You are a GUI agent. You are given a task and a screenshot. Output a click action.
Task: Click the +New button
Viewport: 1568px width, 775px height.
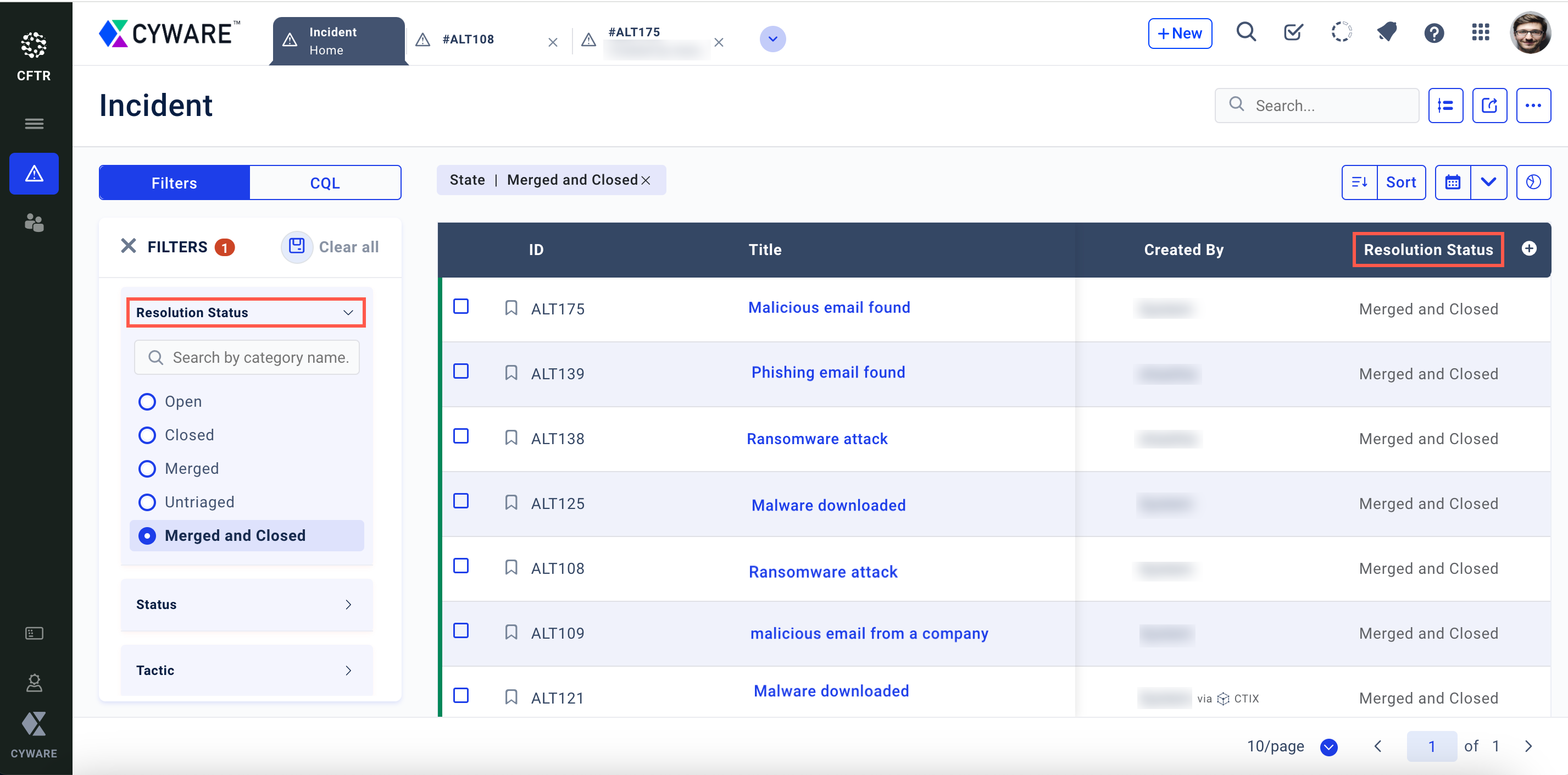(x=1179, y=33)
